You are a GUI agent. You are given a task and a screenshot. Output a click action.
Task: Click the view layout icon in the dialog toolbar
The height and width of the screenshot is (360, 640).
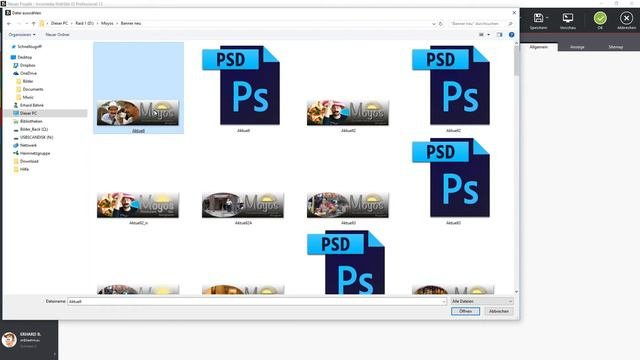[x=481, y=35]
